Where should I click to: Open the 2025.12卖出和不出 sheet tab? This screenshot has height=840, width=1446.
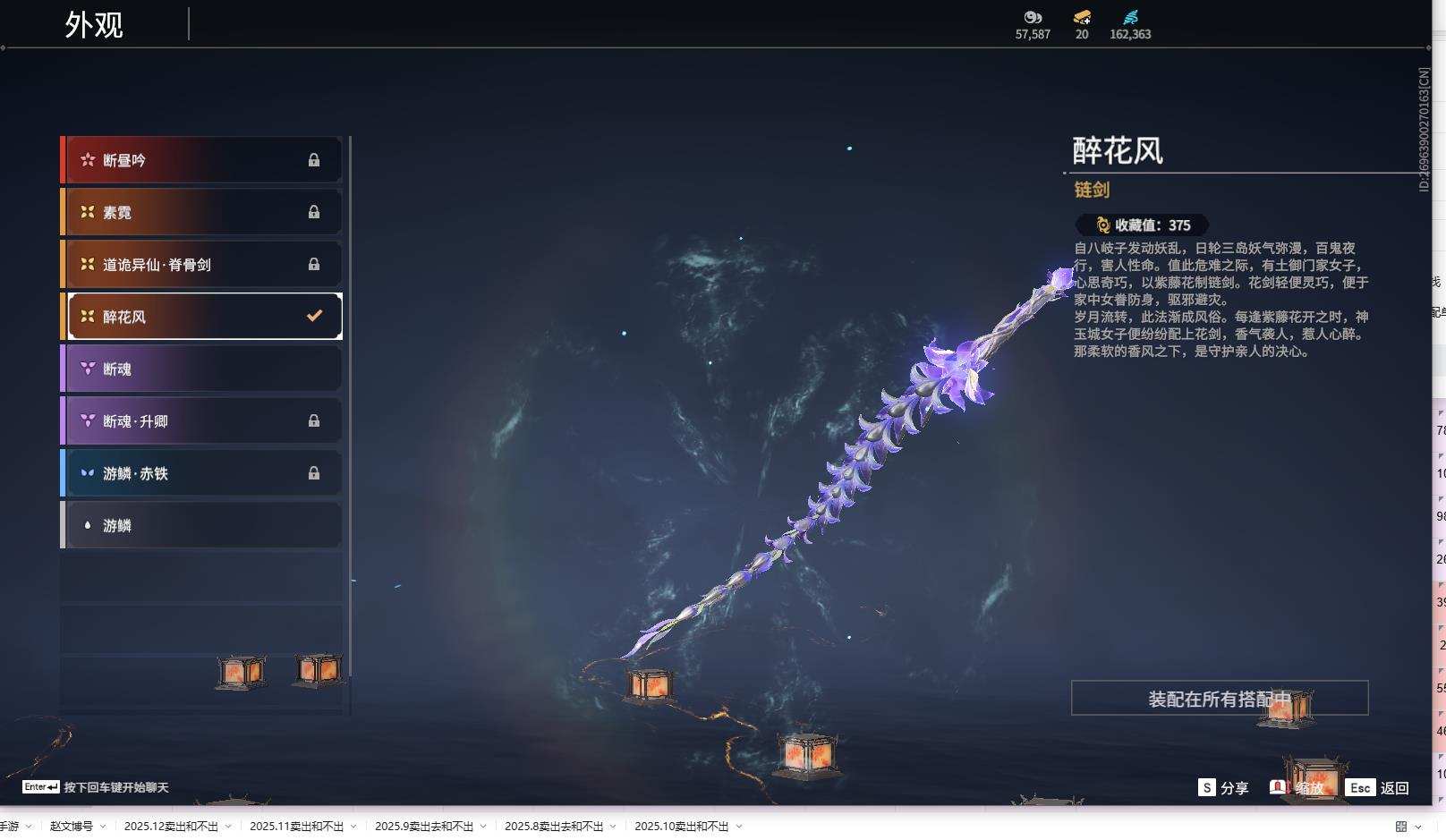point(171,827)
